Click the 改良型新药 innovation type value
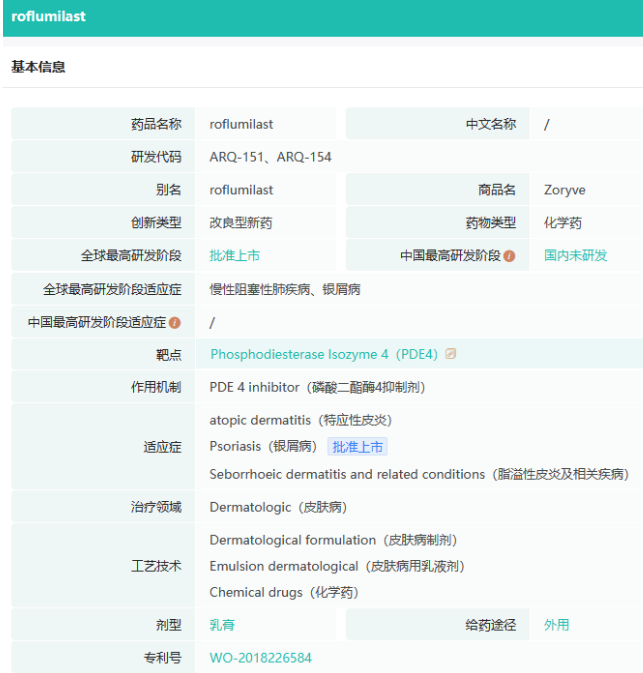643x673 pixels. coord(241,223)
